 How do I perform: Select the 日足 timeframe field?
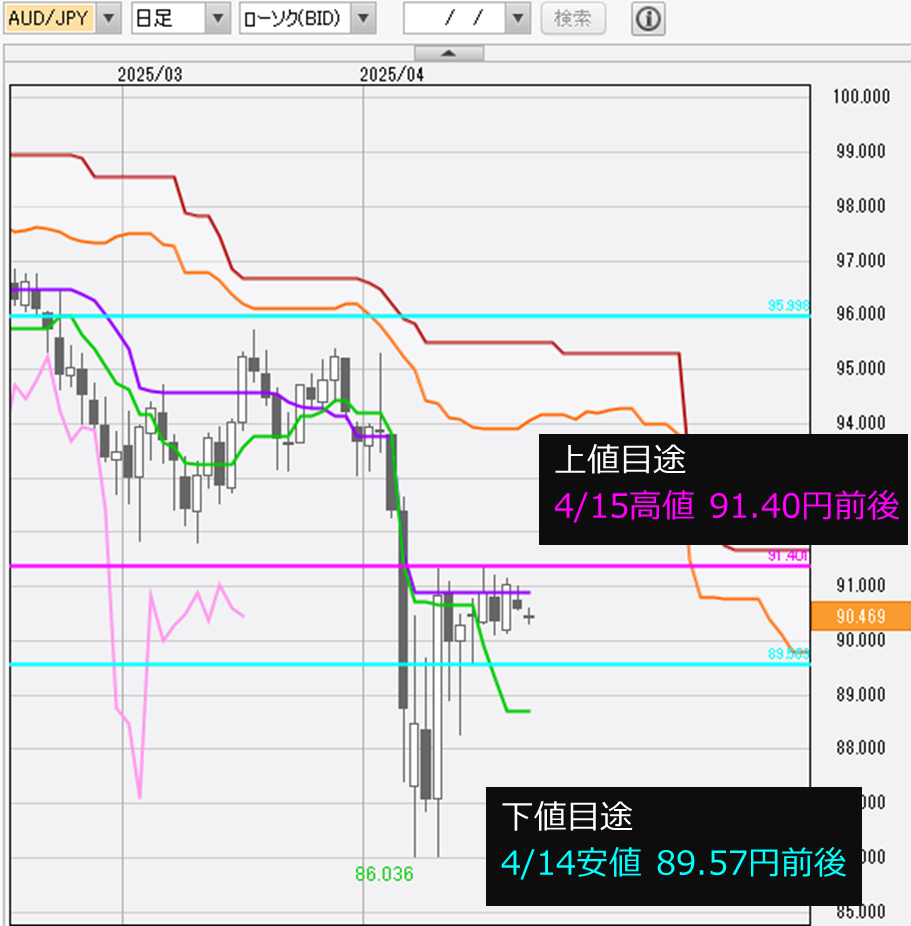click(167, 18)
